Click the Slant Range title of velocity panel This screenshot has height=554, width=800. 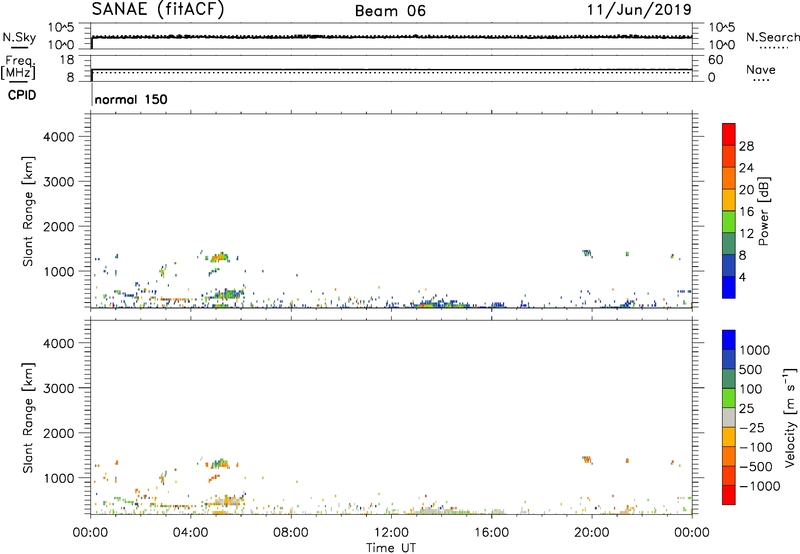(28, 418)
